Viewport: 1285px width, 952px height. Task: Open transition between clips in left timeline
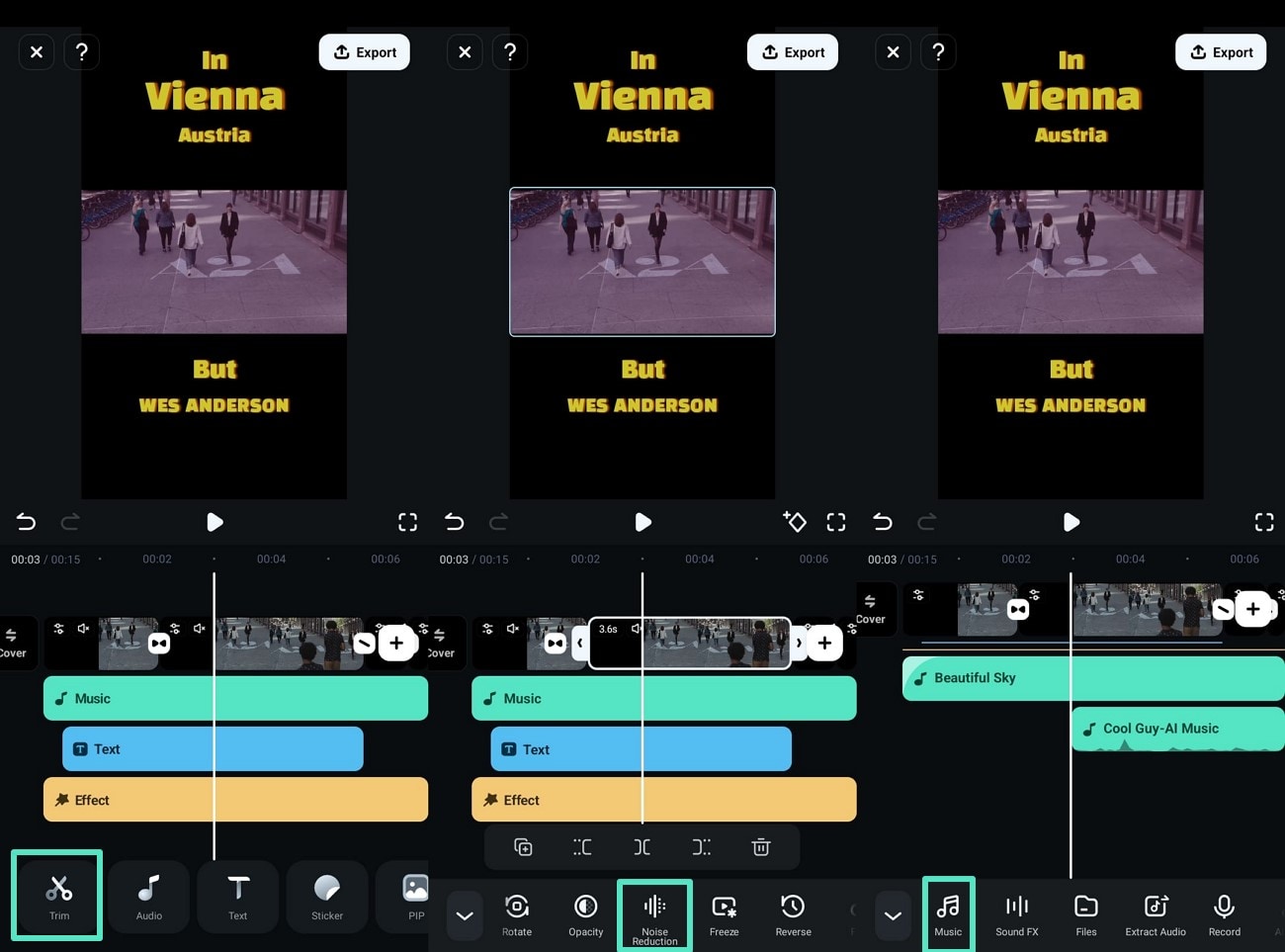(x=159, y=644)
